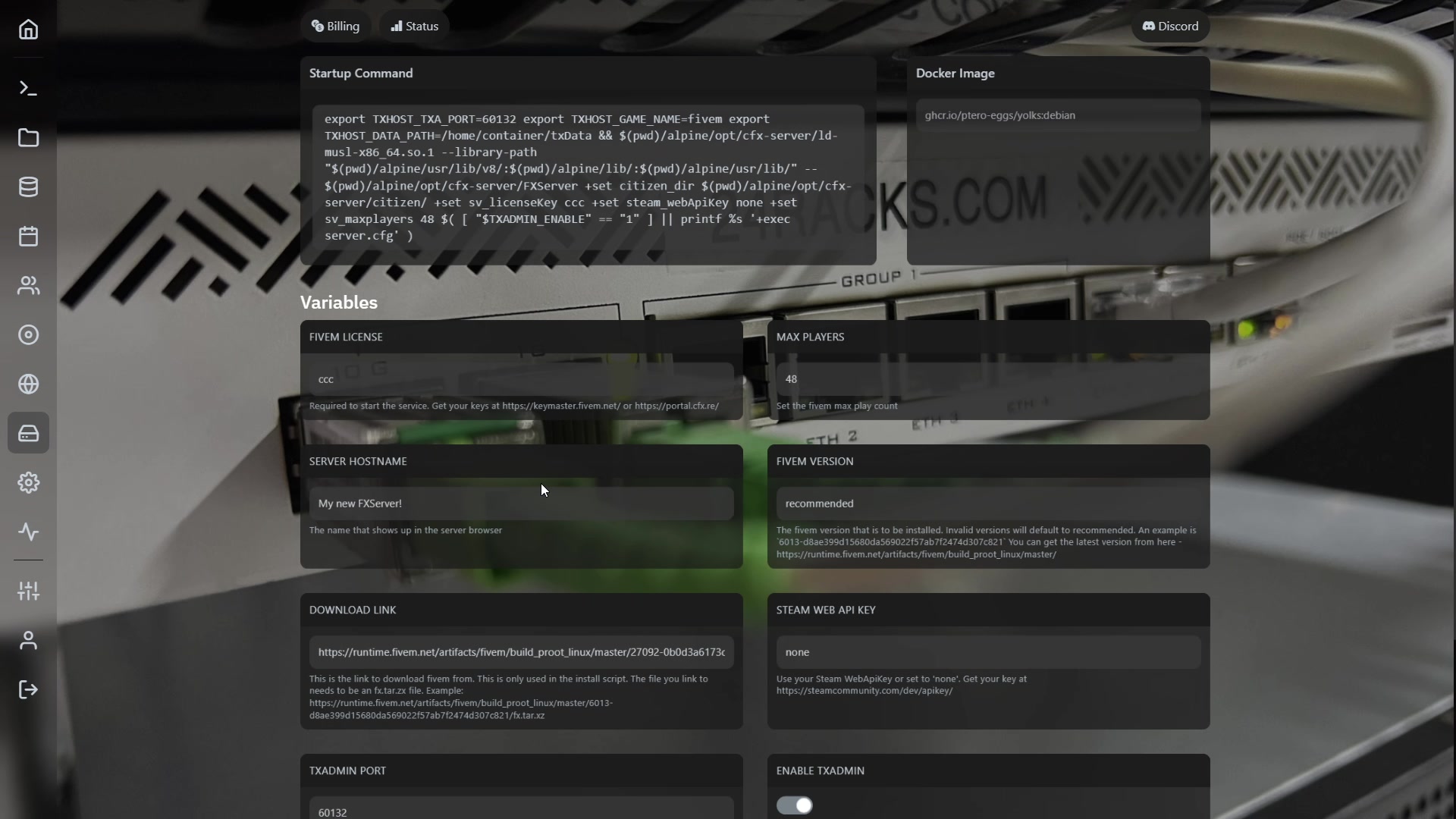
Task: Open the Billing page
Action: (x=335, y=26)
